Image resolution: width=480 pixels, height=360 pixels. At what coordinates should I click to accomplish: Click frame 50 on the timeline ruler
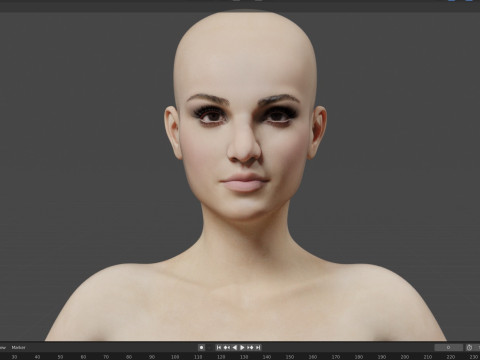60,357
